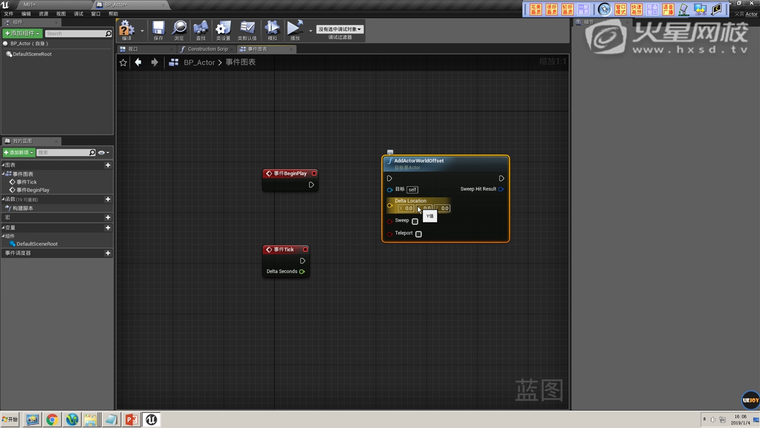This screenshot has height=428, width=760.
Task: Click the Save (保存) toolbar icon
Action: (x=158, y=29)
